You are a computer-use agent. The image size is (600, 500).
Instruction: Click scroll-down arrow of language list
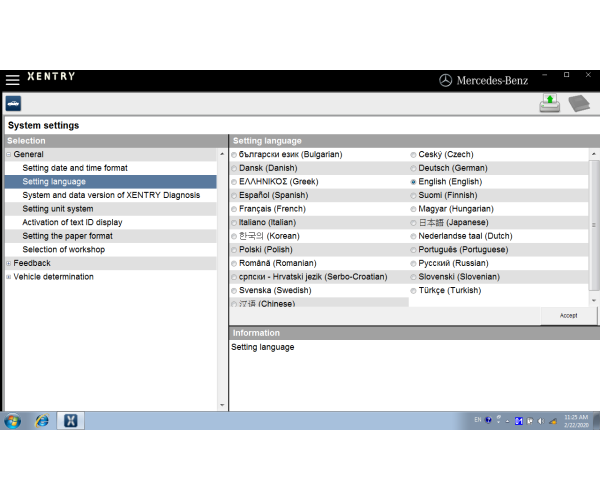(x=594, y=301)
